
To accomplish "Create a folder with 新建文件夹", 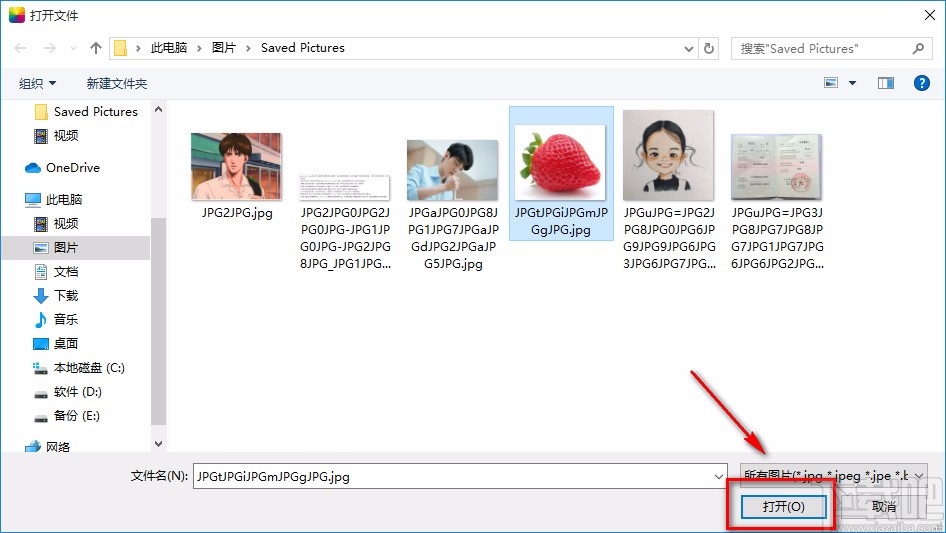I will pyautogui.click(x=116, y=83).
